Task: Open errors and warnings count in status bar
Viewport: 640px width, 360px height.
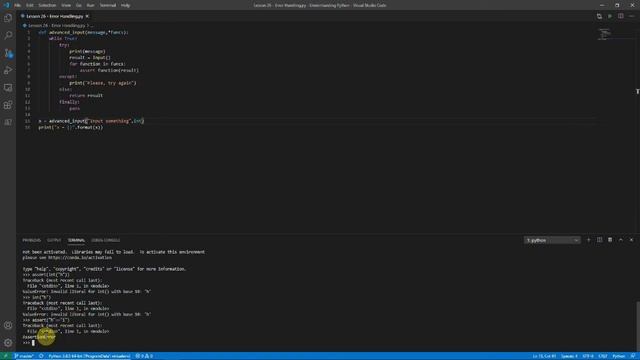Action: point(144,356)
